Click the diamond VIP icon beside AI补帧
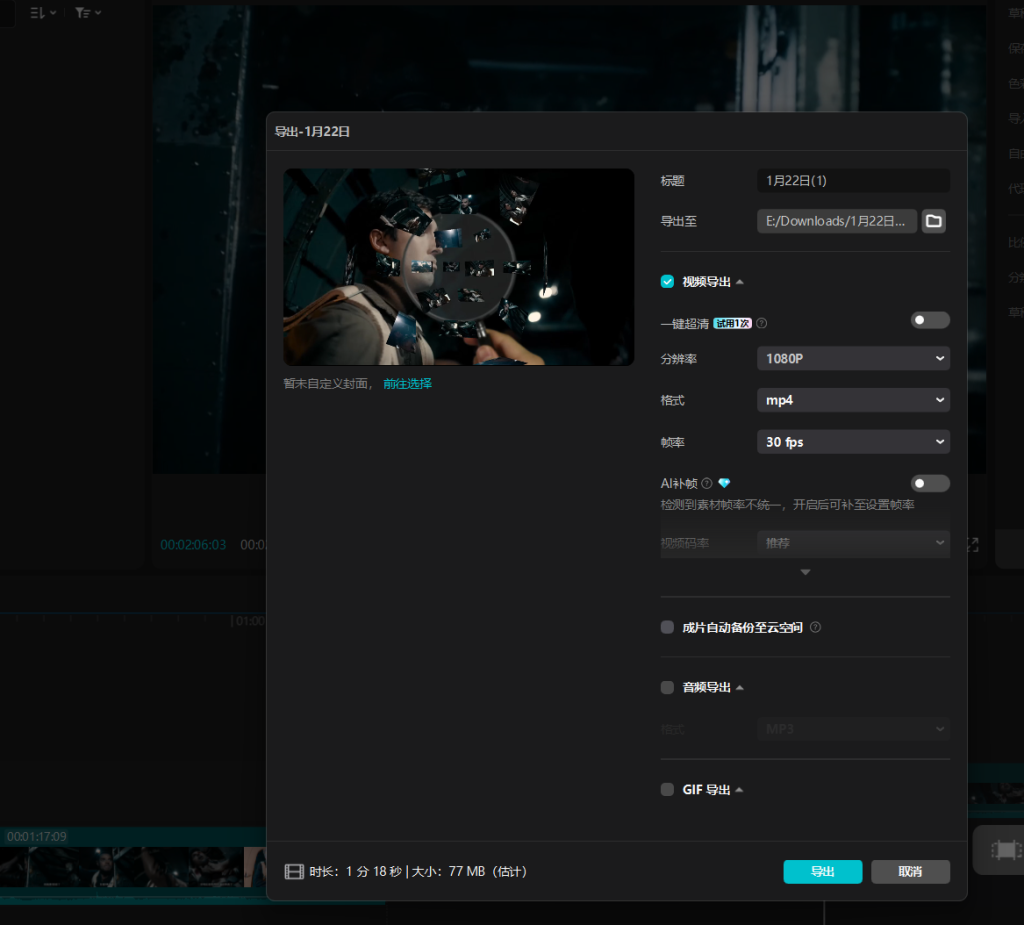The width and height of the screenshot is (1024, 925). pos(724,483)
